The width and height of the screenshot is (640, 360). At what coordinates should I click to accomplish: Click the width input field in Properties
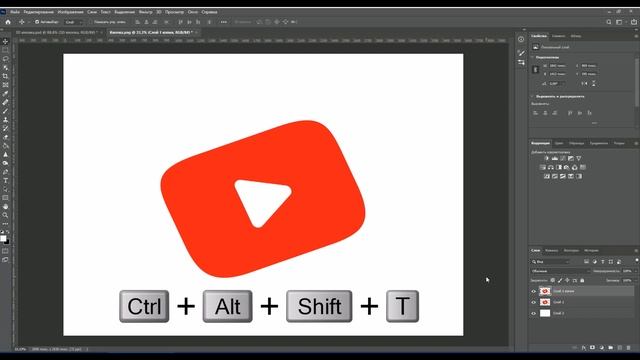[x=558, y=66]
